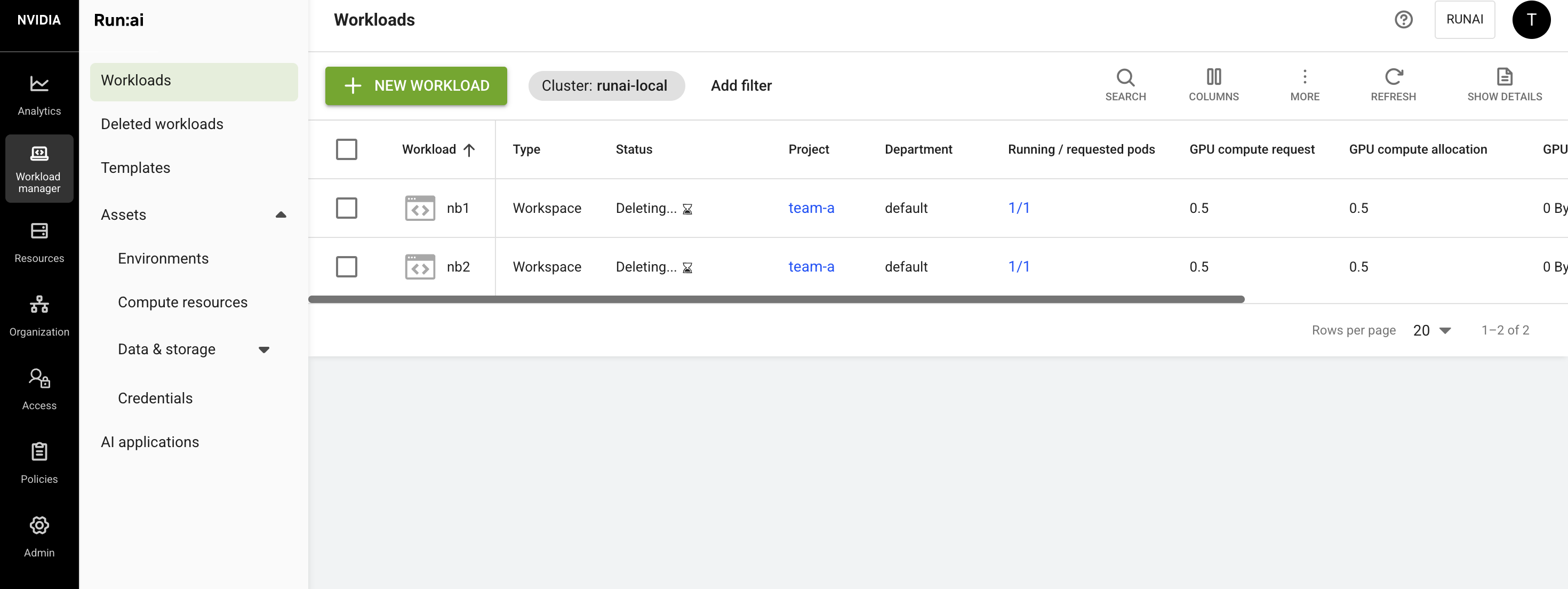Click the horizontal table scrollbar
Image resolution: width=1568 pixels, height=589 pixels.
point(776,299)
